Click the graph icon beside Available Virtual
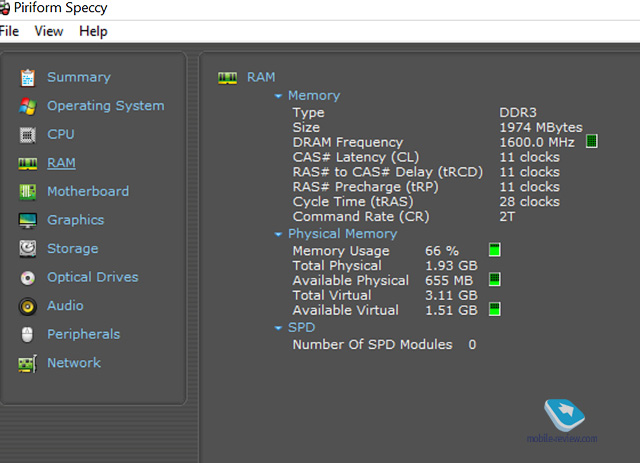Screen dimensions: 640x463 click(x=495, y=309)
